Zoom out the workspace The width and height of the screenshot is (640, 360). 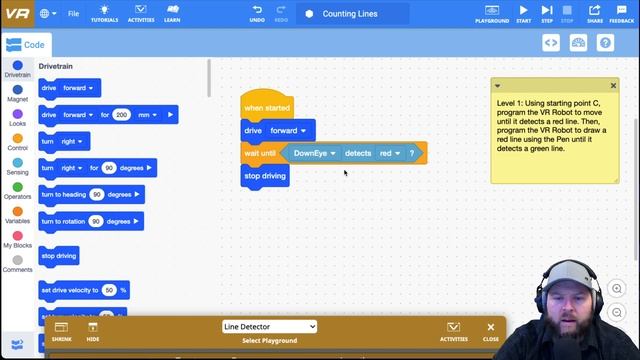(x=617, y=313)
